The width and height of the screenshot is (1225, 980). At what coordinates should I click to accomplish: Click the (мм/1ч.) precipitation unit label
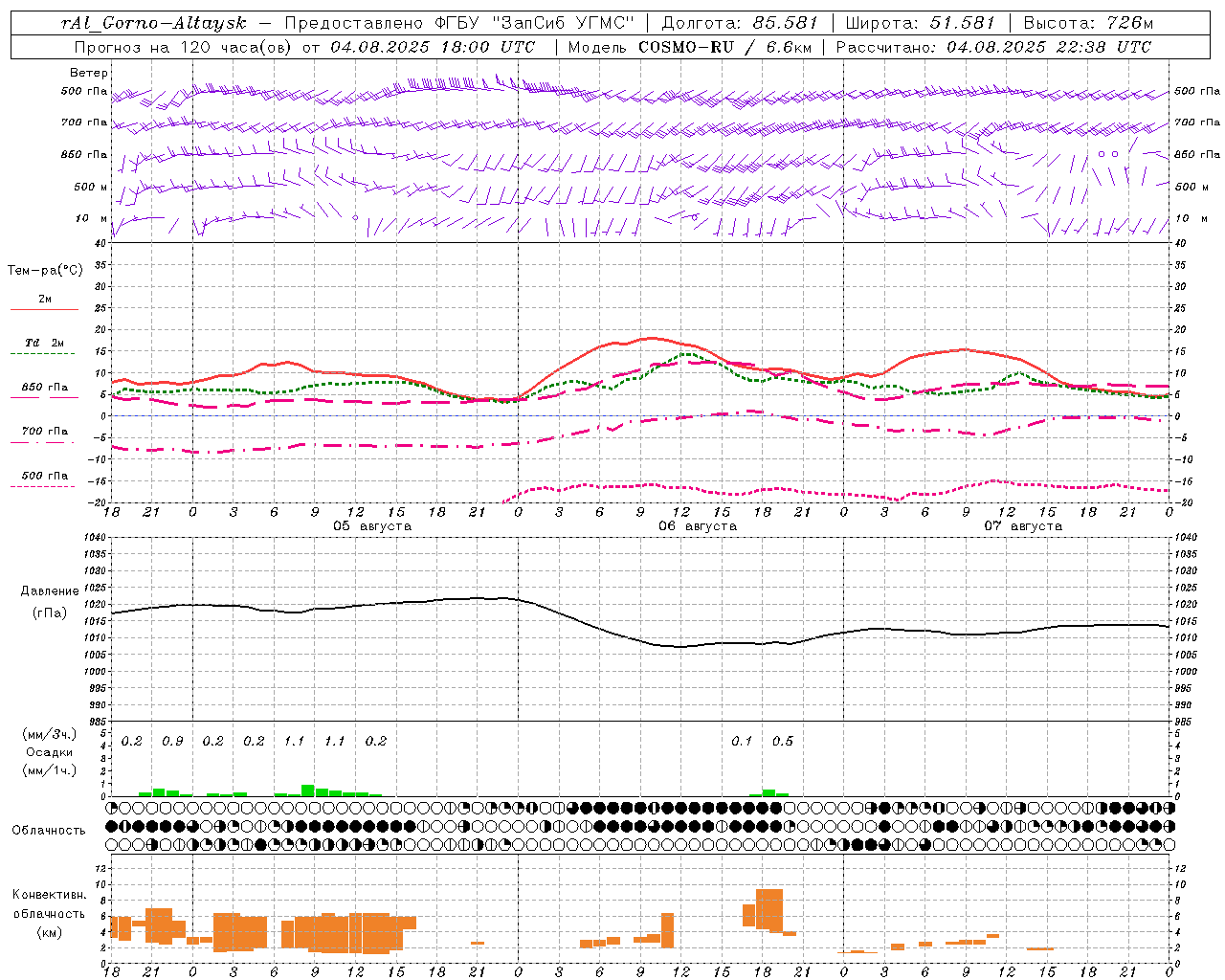coord(50,770)
